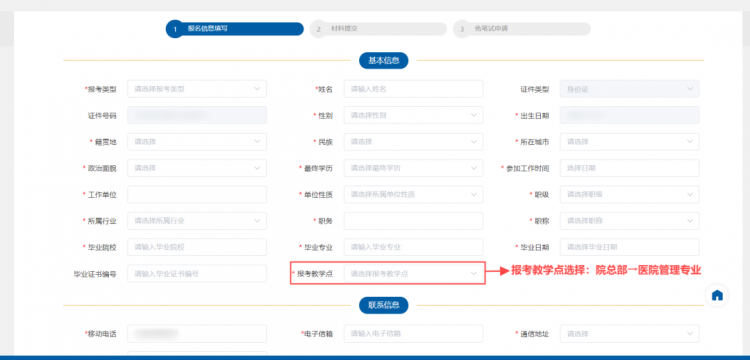The image size is (750, 360).
Task: Click the 工作单位 input field
Action: (197, 195)
